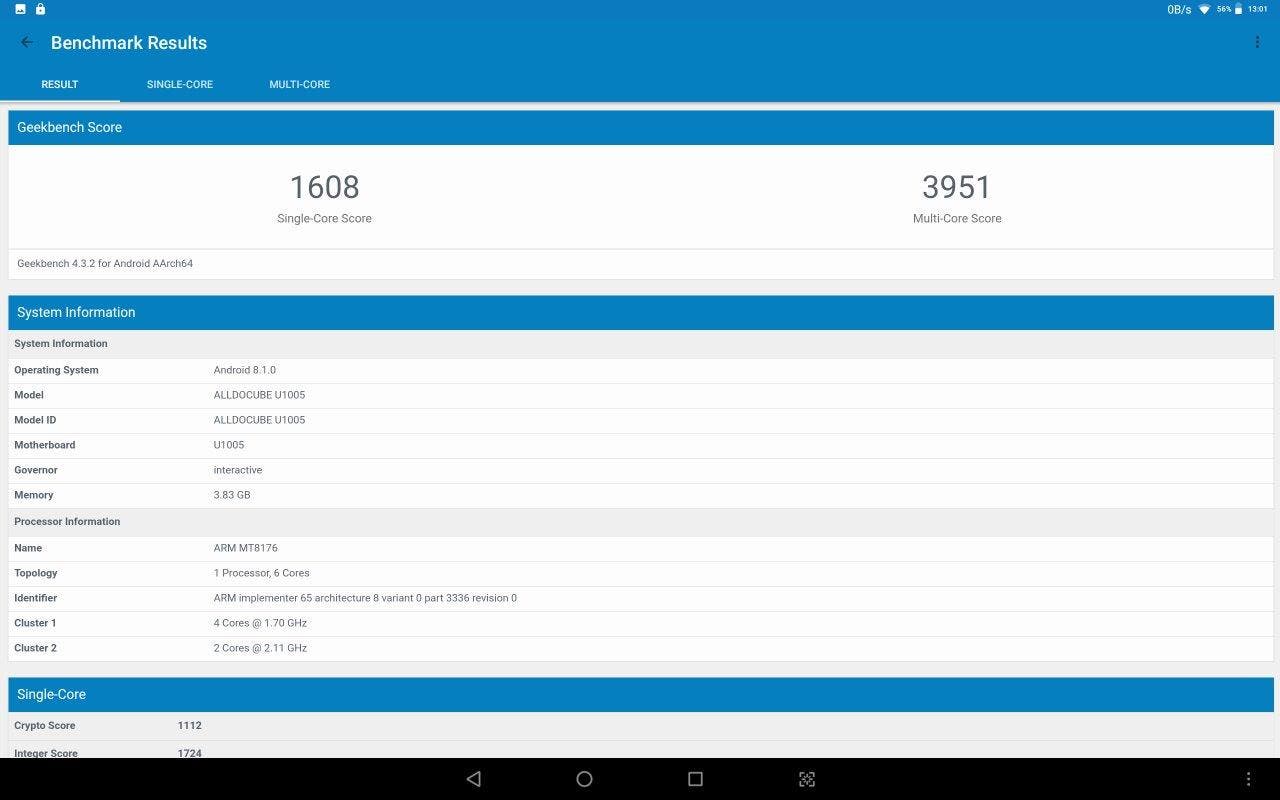The width and height of the screenshot is (1280, 800).
Task: Tap the Geekbench Score section header
Action: [x=641, y=127]
